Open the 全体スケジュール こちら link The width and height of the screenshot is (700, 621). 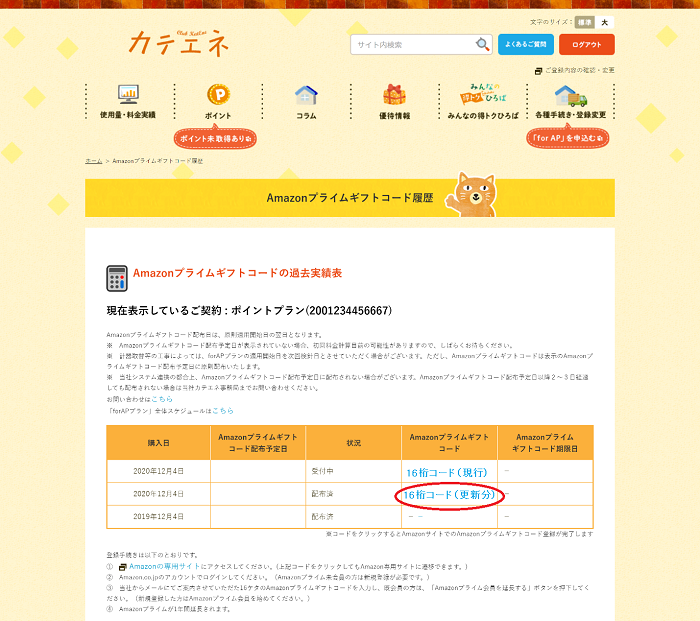pos(223,411)
